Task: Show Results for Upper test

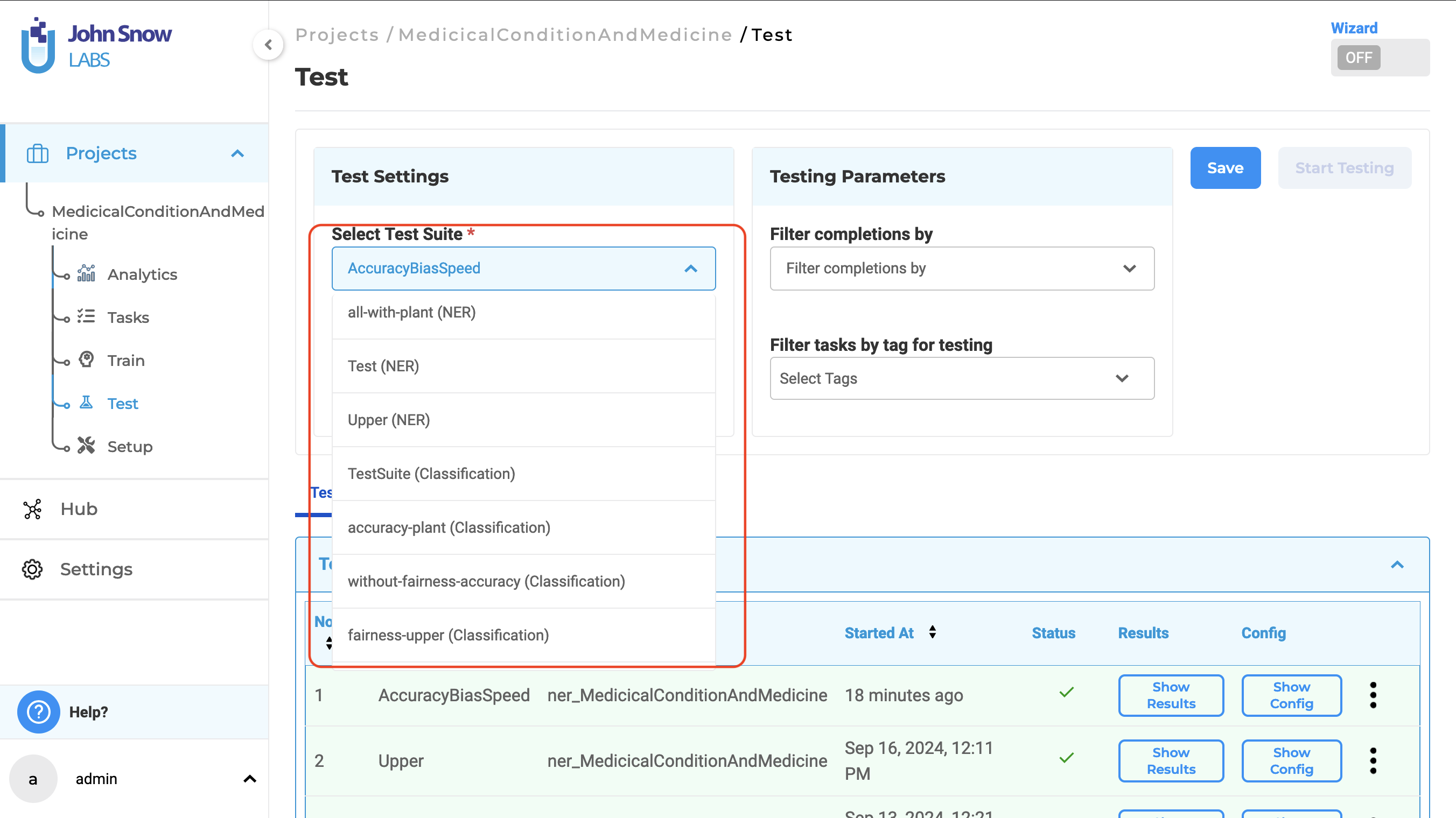Action: [x=1171, y=761]
